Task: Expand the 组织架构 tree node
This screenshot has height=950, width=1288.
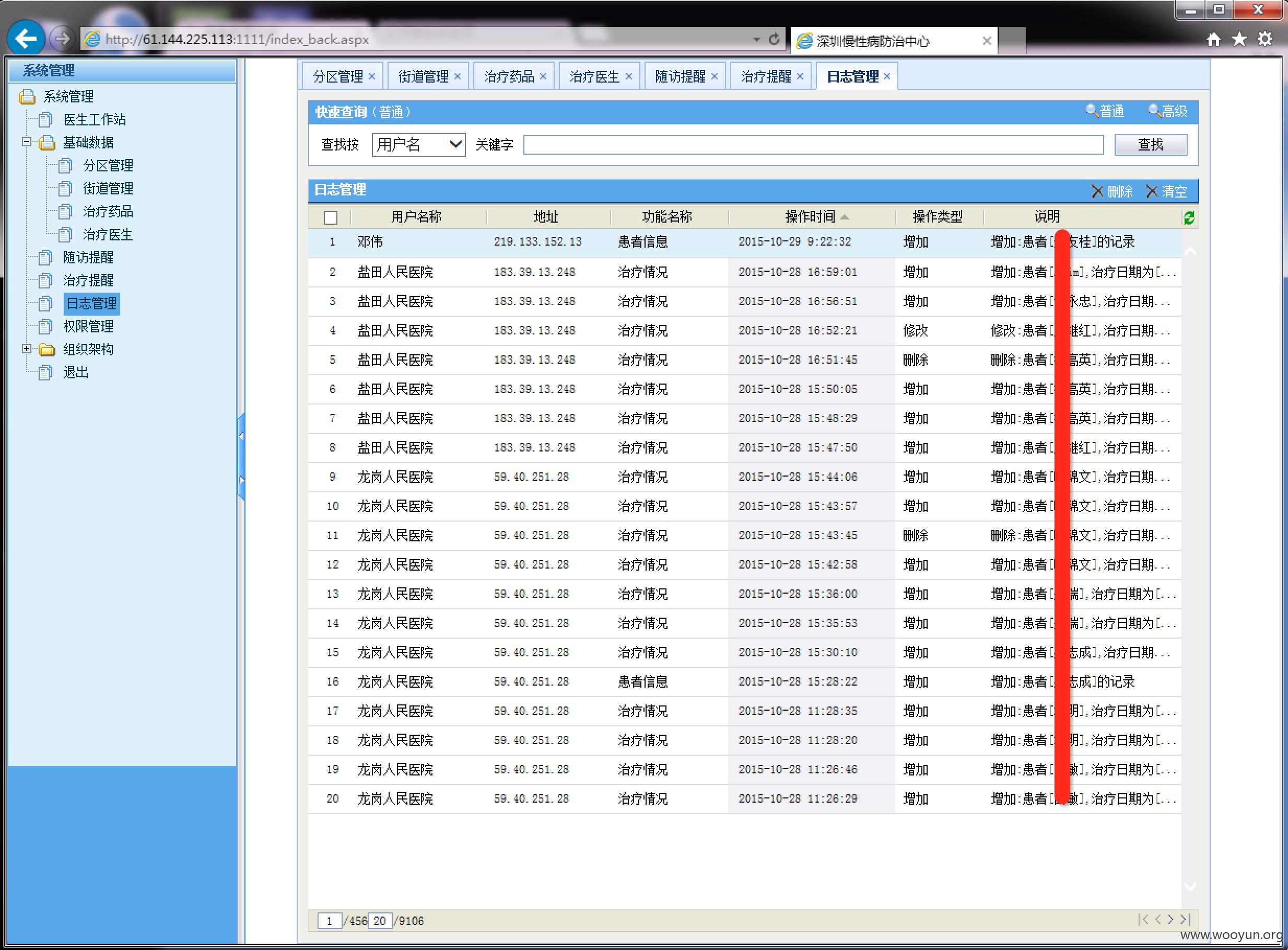Action: pos(27,349)
